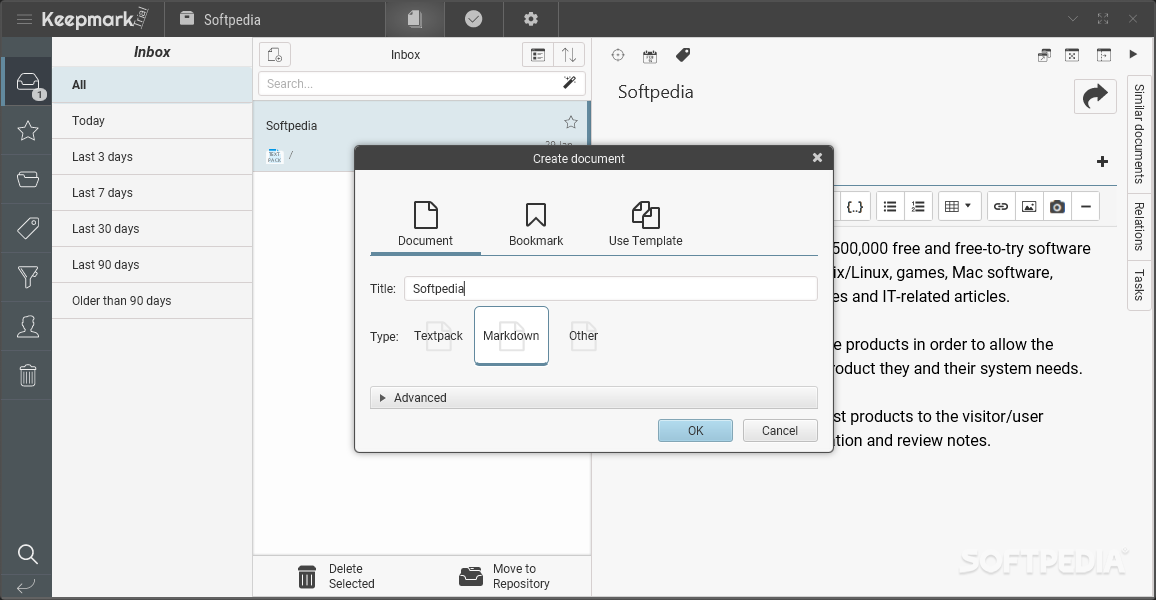Open the Favorites star sidebar icon
The width and height of the screenshot is (1156, 600).
pos(27,130)
